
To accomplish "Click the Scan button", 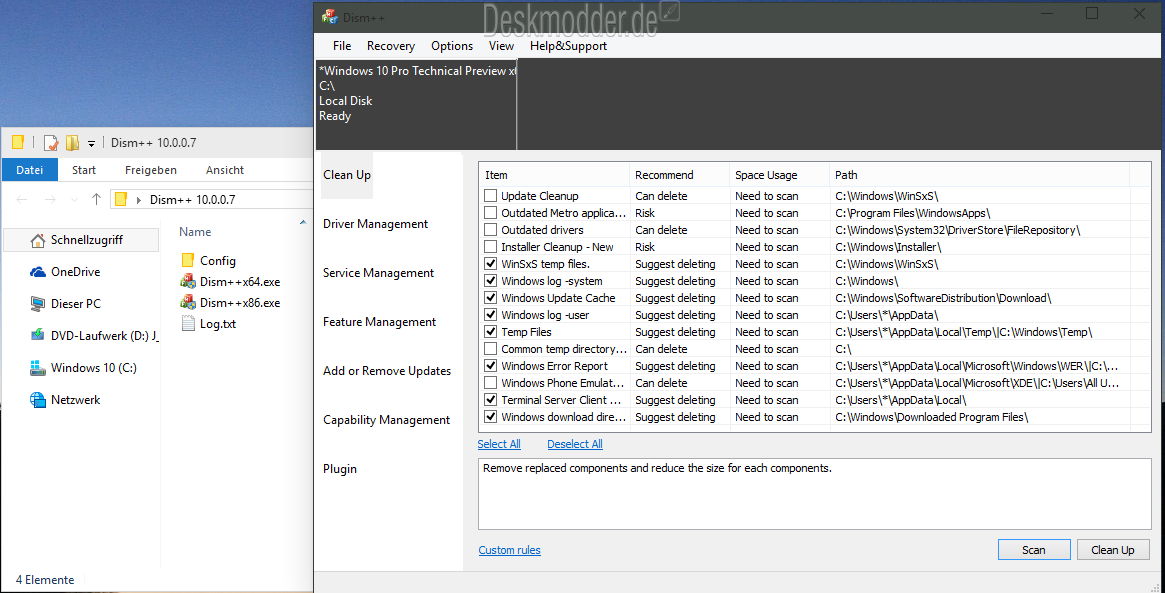I will (1034, 550).
